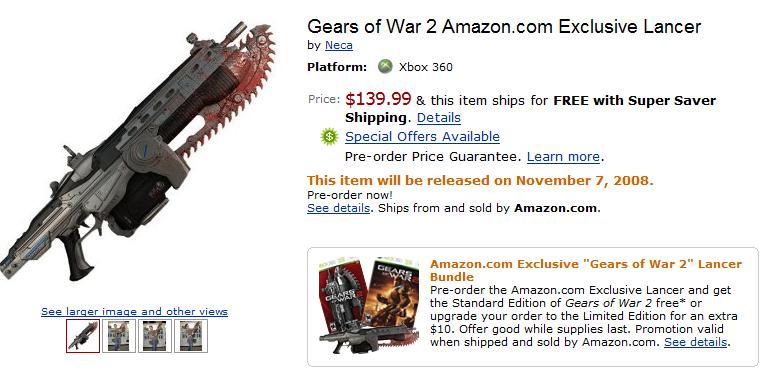Click the Gears of War 2 product title

point(504,26)
